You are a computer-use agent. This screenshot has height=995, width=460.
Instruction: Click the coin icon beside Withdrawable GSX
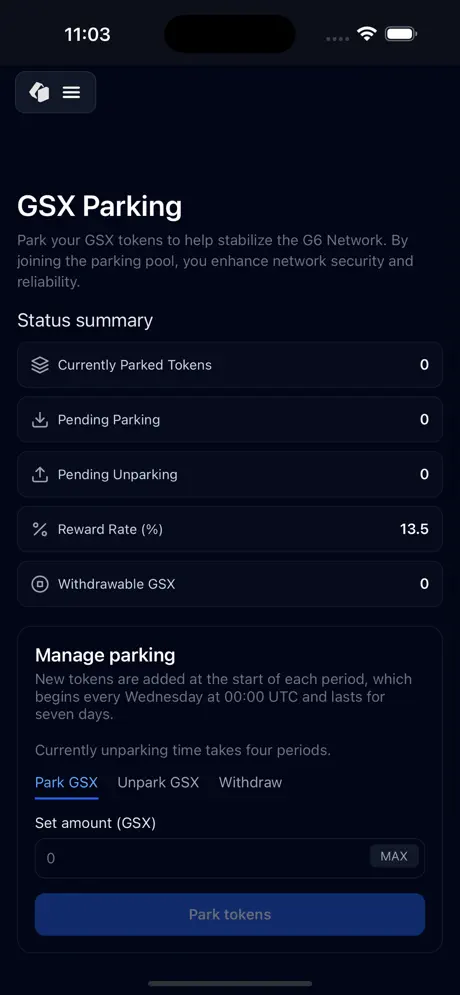tap(40, 584)
